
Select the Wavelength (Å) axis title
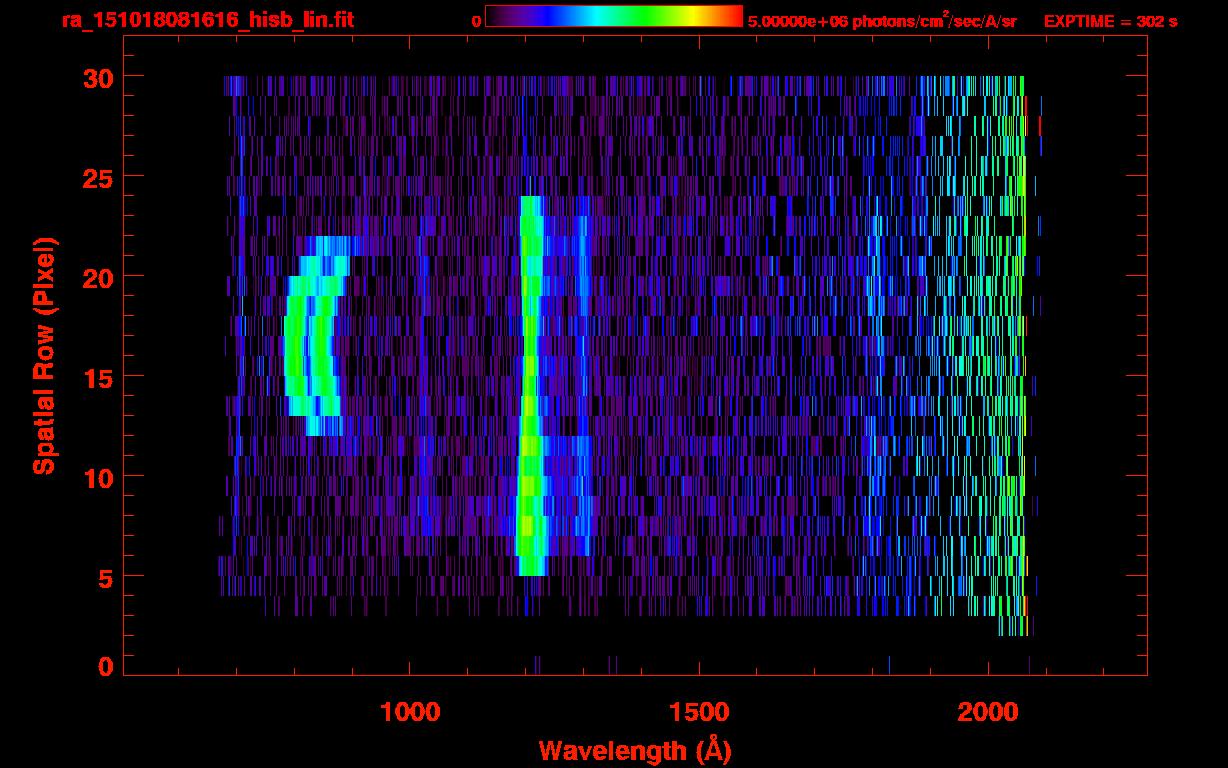(629, 750)
